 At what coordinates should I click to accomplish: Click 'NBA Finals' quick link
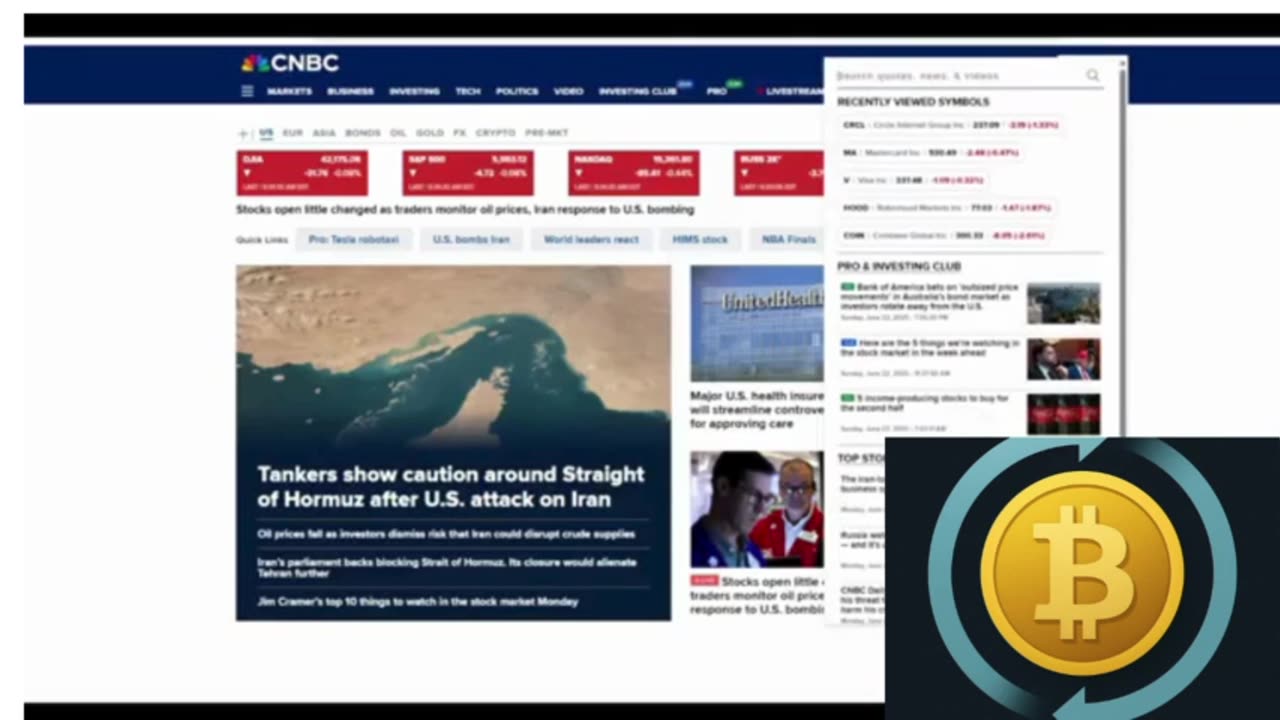[x=789, y=240]
